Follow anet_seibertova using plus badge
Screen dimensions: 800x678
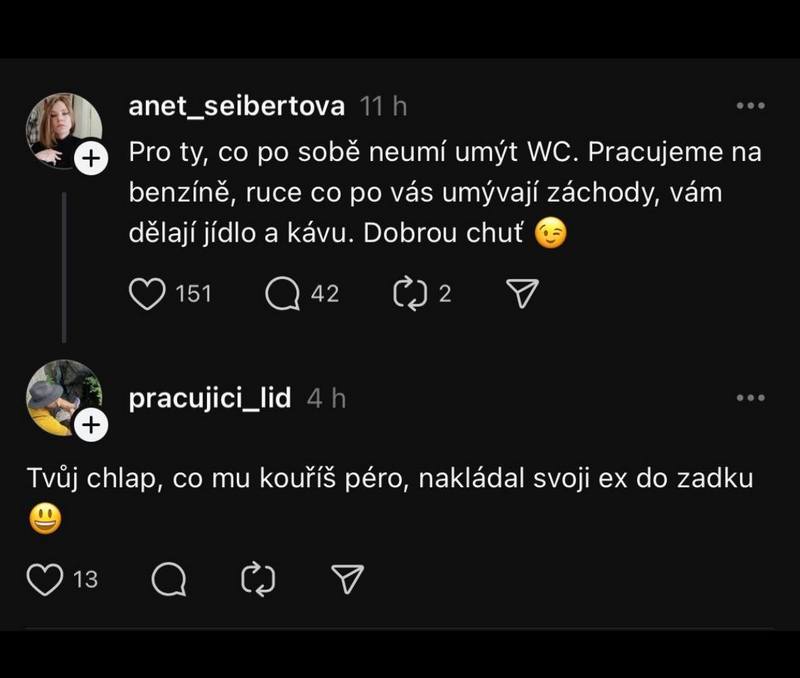(90, 158)
